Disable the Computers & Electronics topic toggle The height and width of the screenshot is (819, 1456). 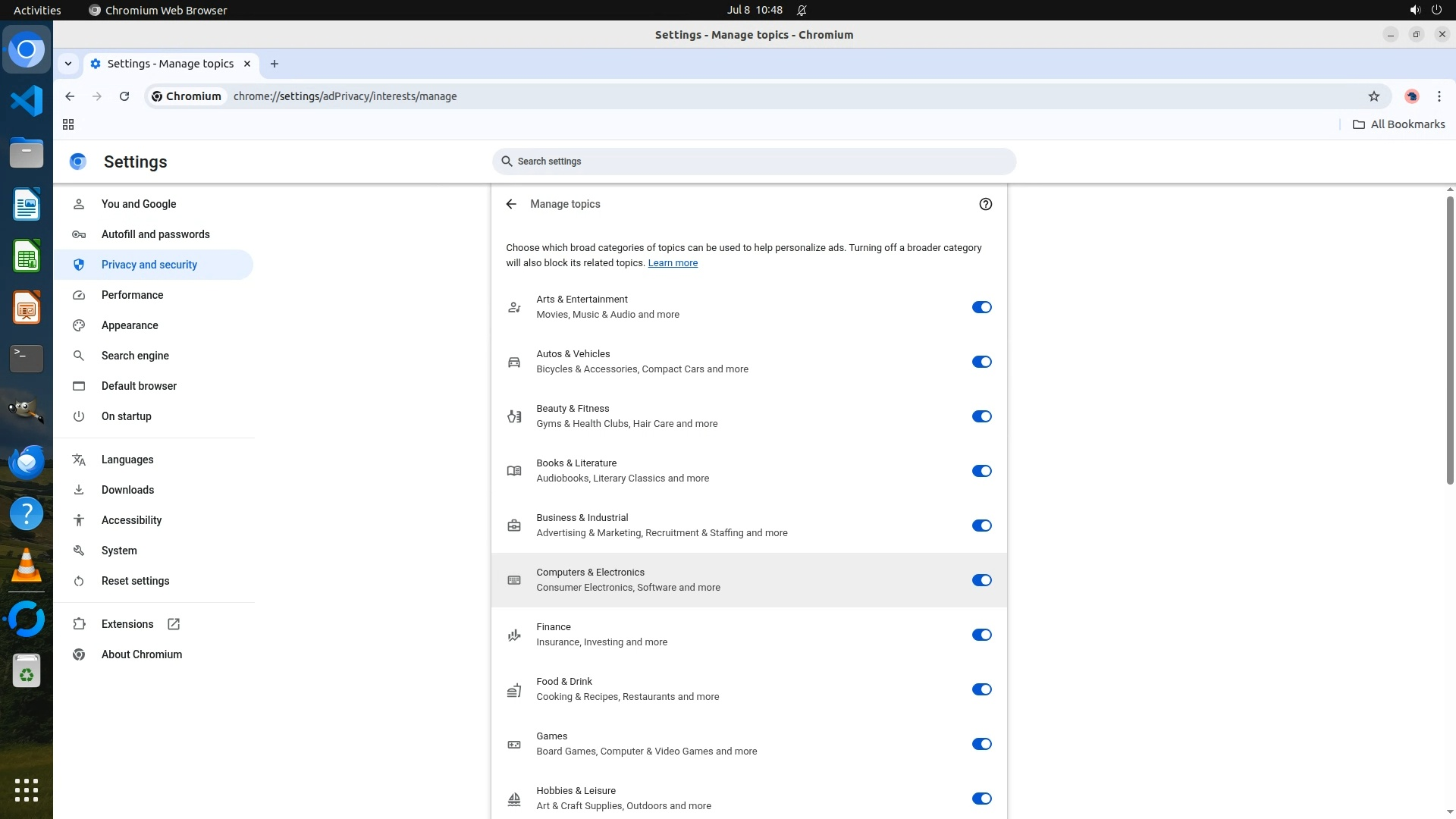[981, 580]
